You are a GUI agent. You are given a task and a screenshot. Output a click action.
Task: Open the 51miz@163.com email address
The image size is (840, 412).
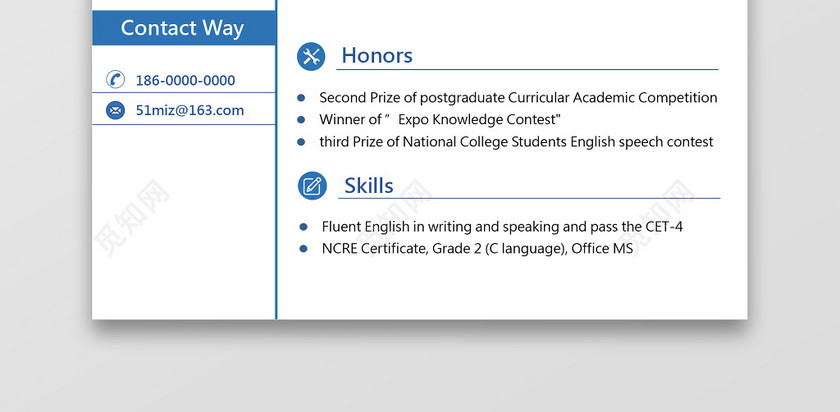coord(190,110)
